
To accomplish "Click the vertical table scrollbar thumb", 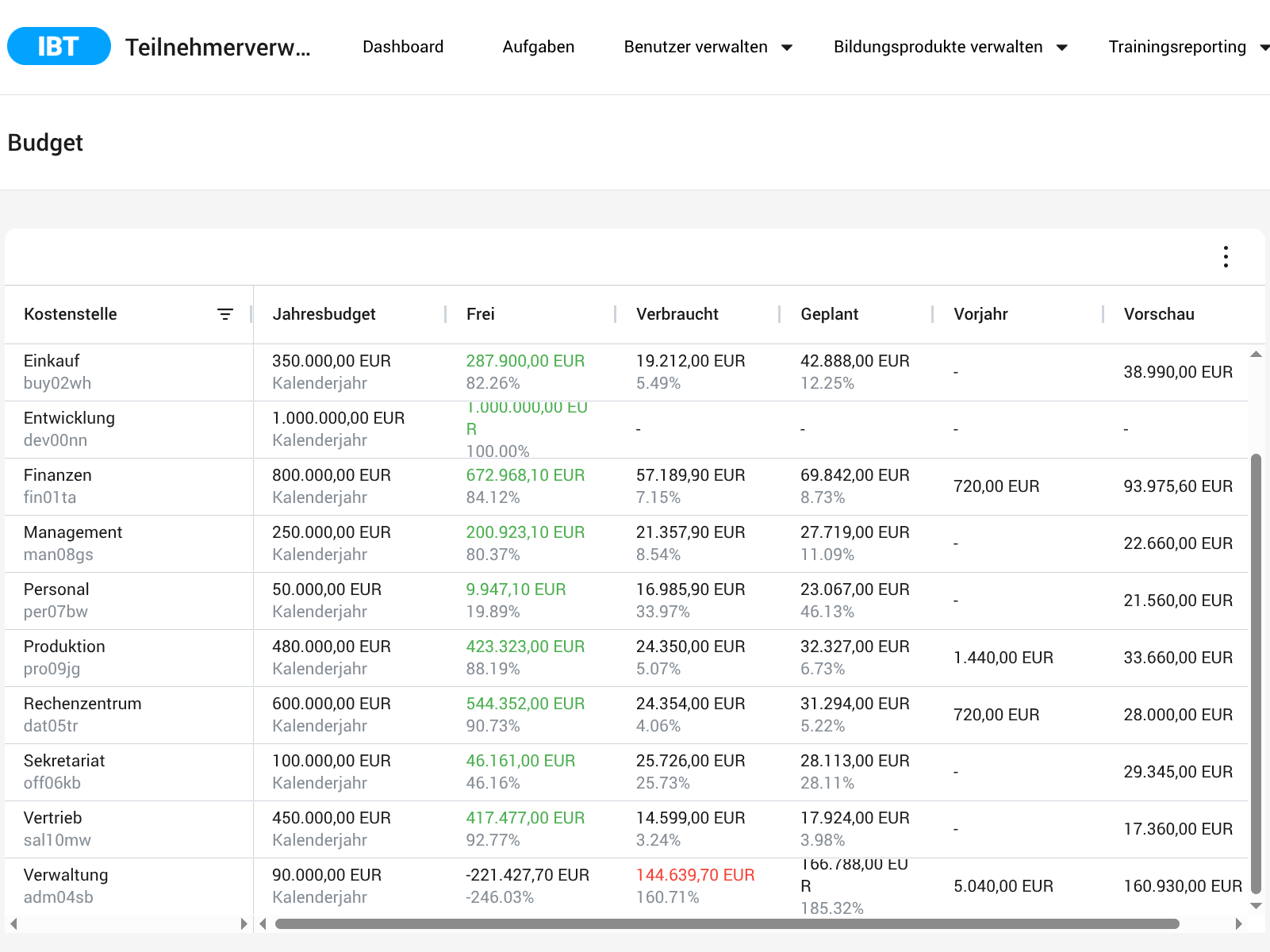I will coord(1256,674).
